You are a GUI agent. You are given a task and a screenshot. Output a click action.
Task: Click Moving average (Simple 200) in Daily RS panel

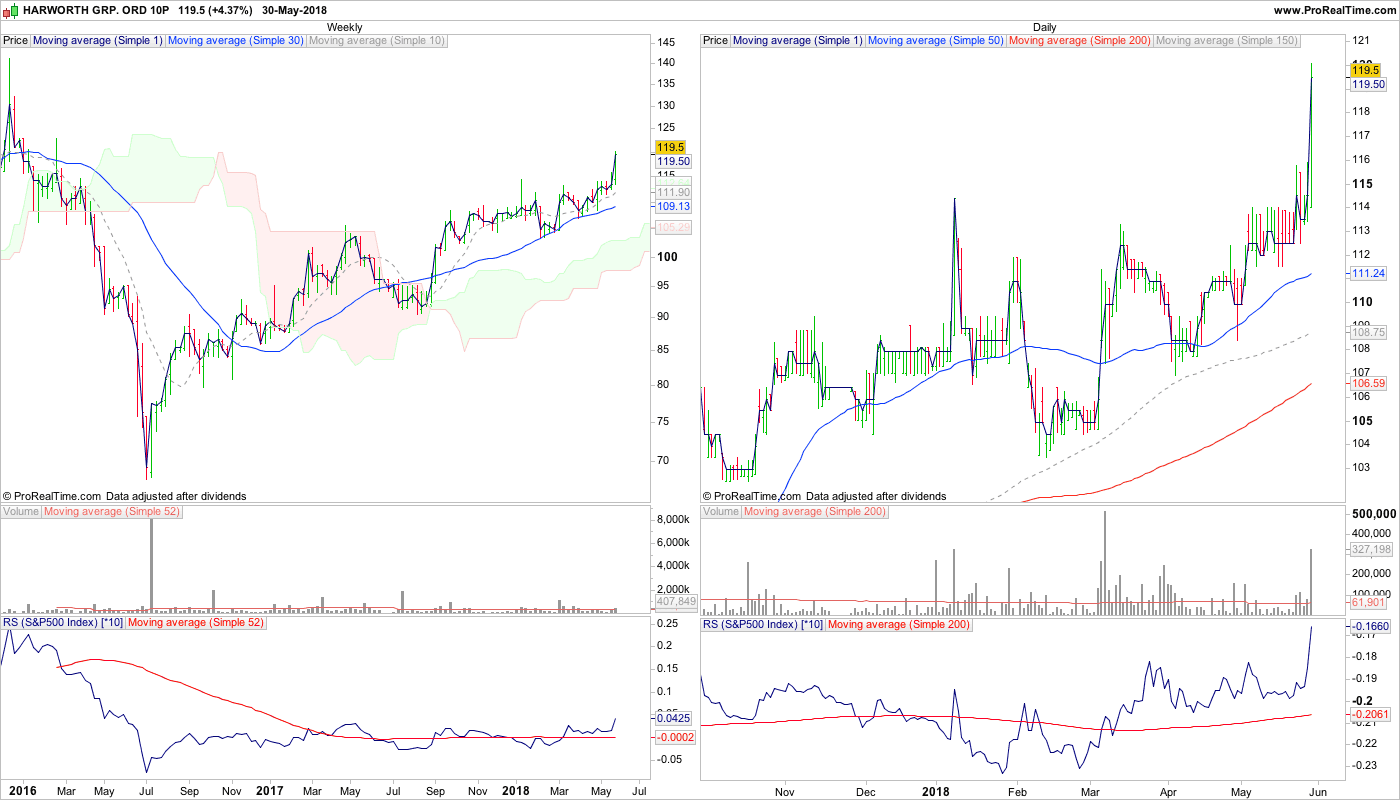tap(901, 623)
